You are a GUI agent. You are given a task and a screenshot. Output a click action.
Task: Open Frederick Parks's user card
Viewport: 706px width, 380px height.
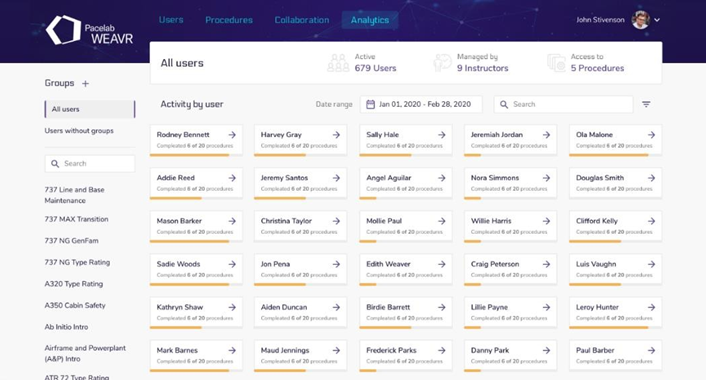[406, 356]
